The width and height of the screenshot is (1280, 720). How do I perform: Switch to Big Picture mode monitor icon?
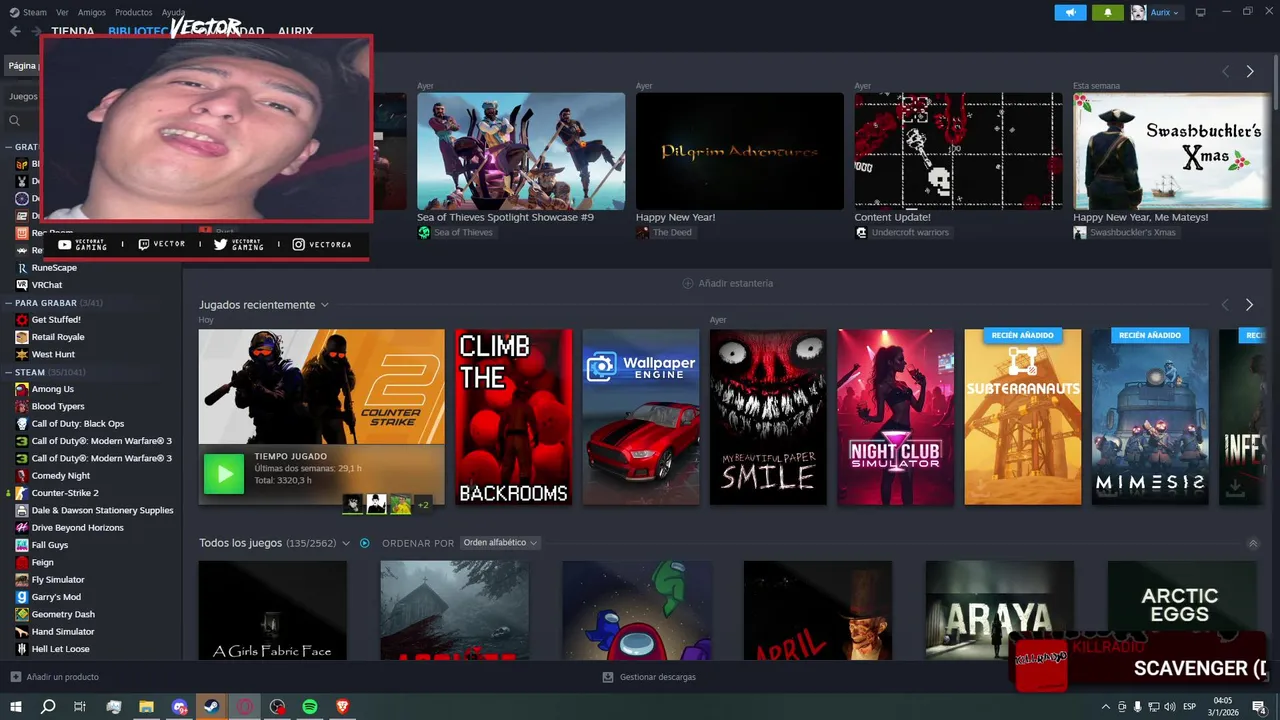[1200, 12]
